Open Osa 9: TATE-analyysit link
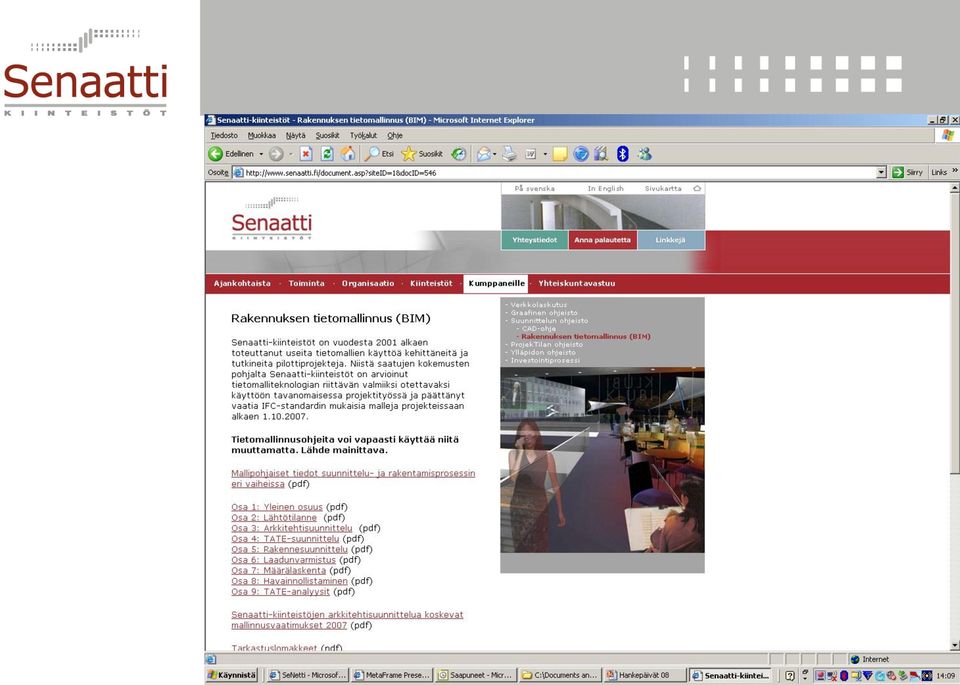 pyautogui.click(x=280, y=591)
